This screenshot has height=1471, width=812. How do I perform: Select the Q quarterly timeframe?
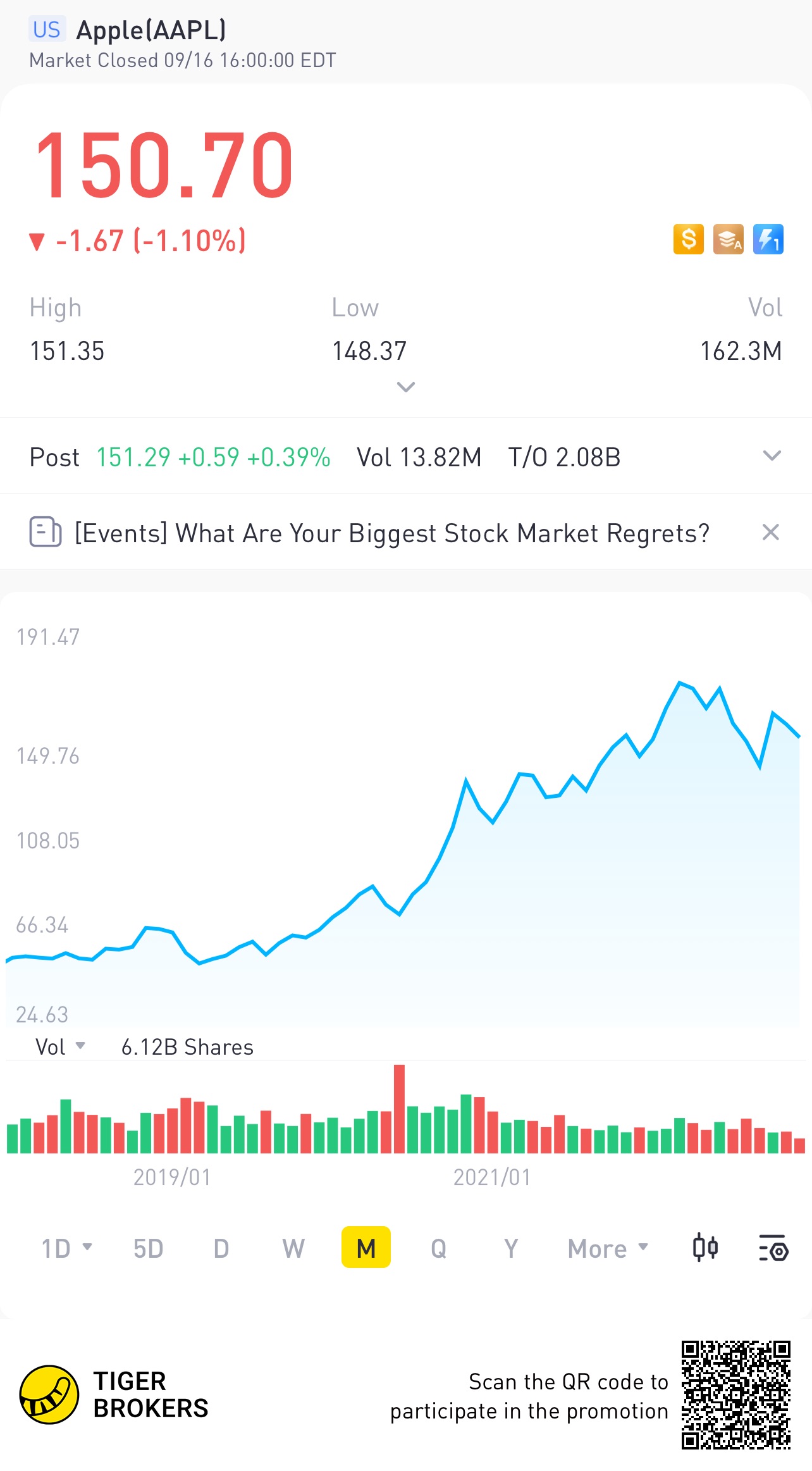tap(438, 1248)
